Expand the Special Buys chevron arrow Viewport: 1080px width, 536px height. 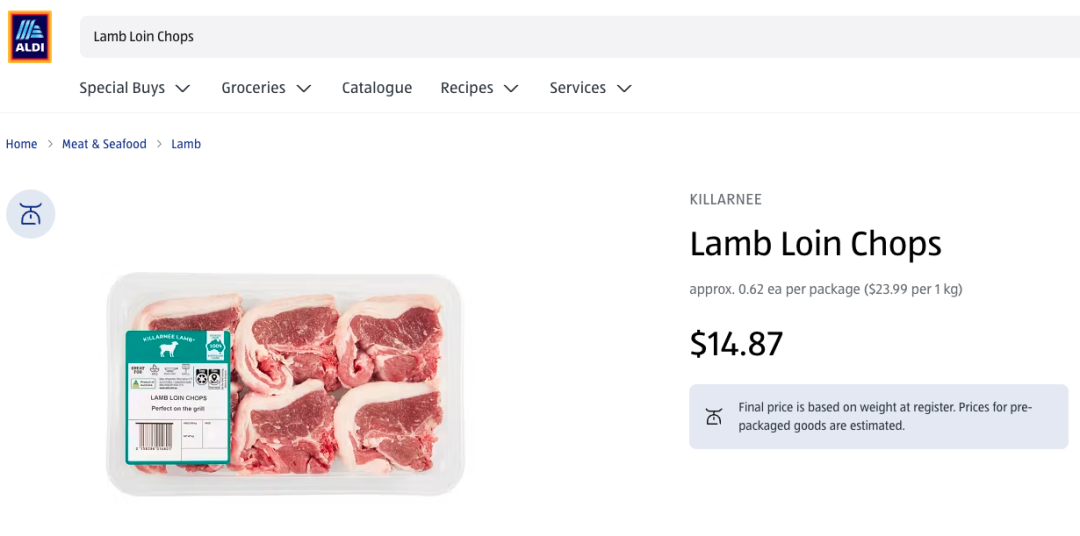tap(183, 88)
